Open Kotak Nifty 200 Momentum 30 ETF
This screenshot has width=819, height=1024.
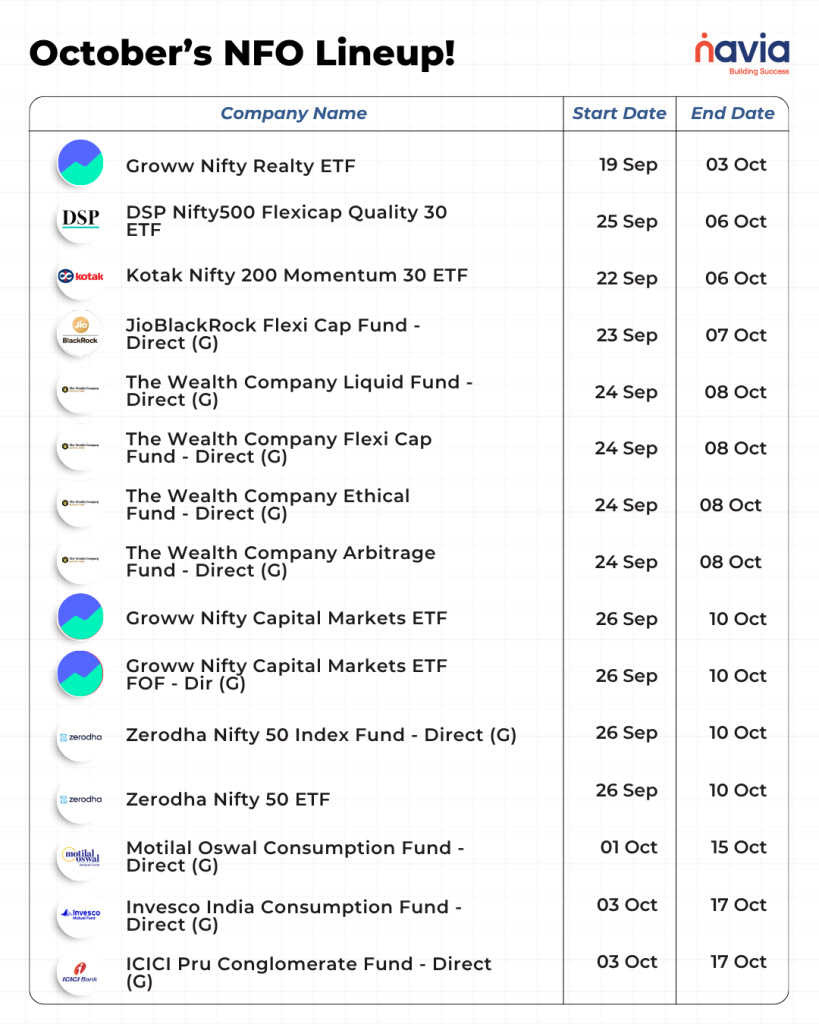pyautogui.click(x=296, y=276)
